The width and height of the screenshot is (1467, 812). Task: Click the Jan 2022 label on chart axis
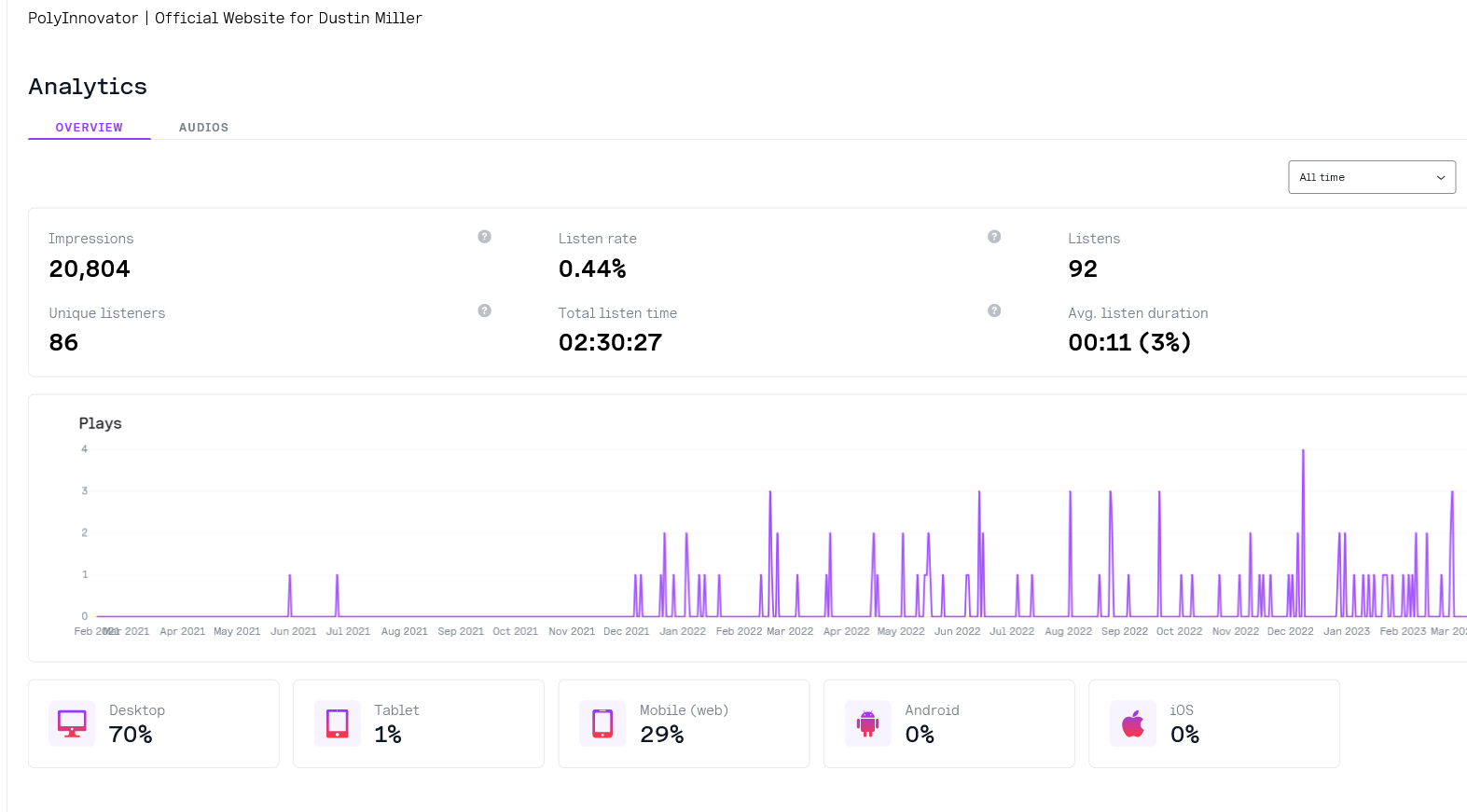click(683, 631)
